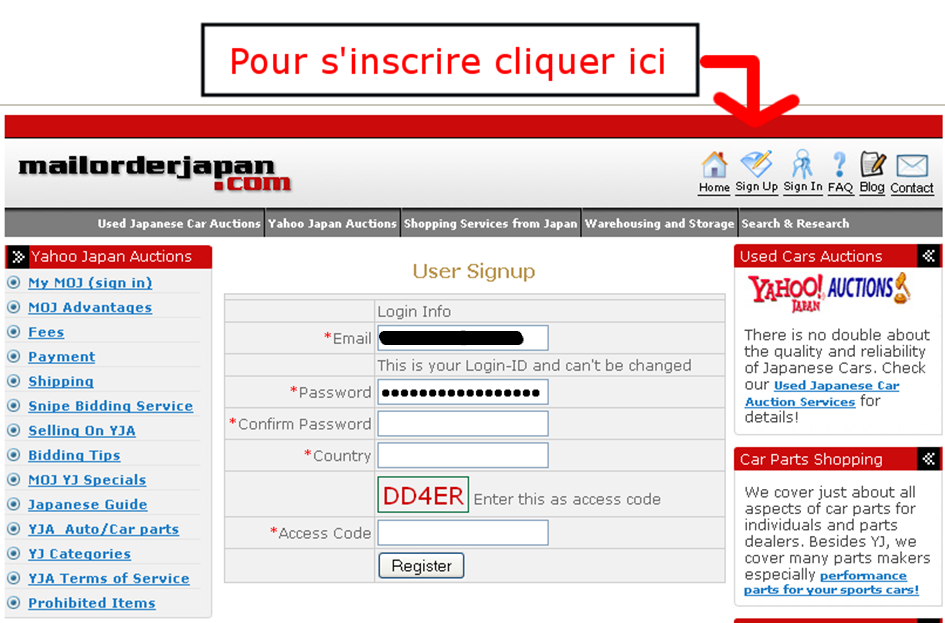Open Warehousing and Storage menu
945x623 pixels.
tap(659, 224)
